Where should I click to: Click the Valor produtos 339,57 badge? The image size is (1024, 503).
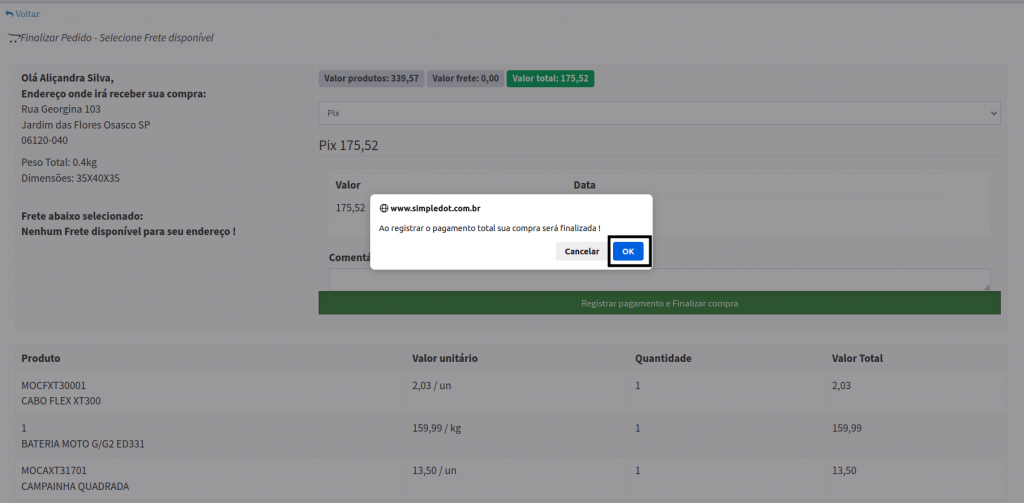(371, 78)
